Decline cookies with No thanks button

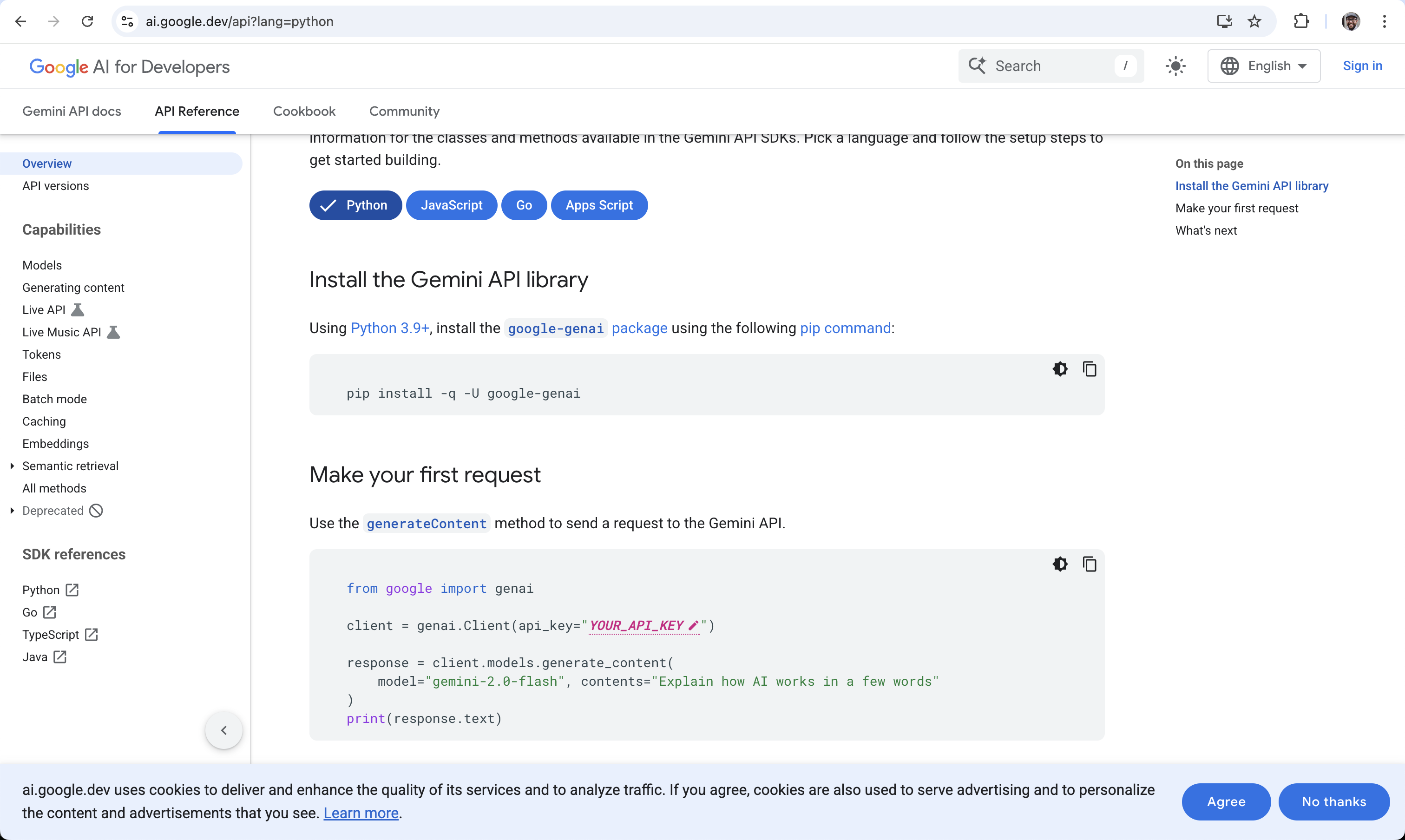[x=1333, y=801]
